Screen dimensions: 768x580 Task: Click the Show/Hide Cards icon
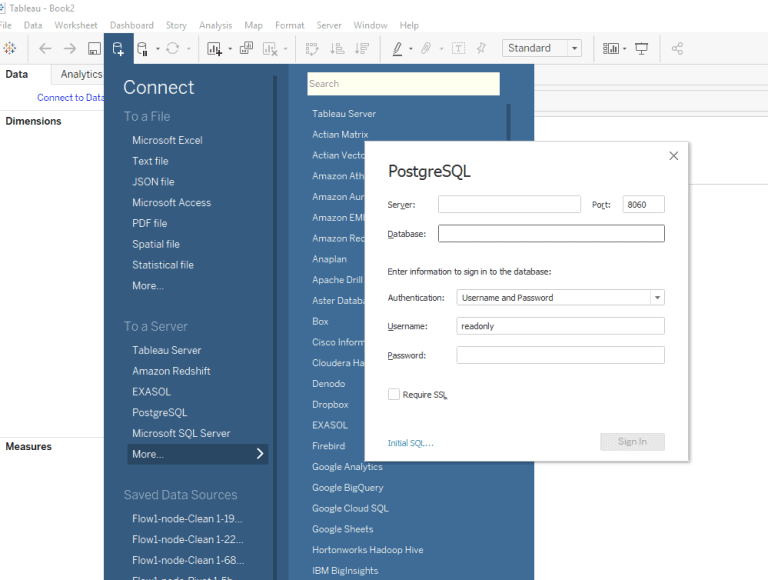tap(610, 48)
